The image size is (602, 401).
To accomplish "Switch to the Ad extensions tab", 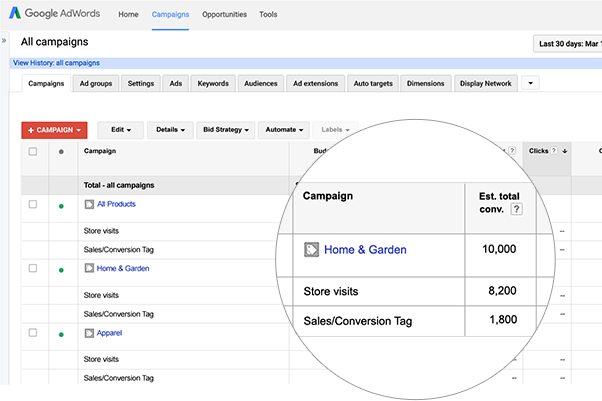I will click(x=316, y=83).
